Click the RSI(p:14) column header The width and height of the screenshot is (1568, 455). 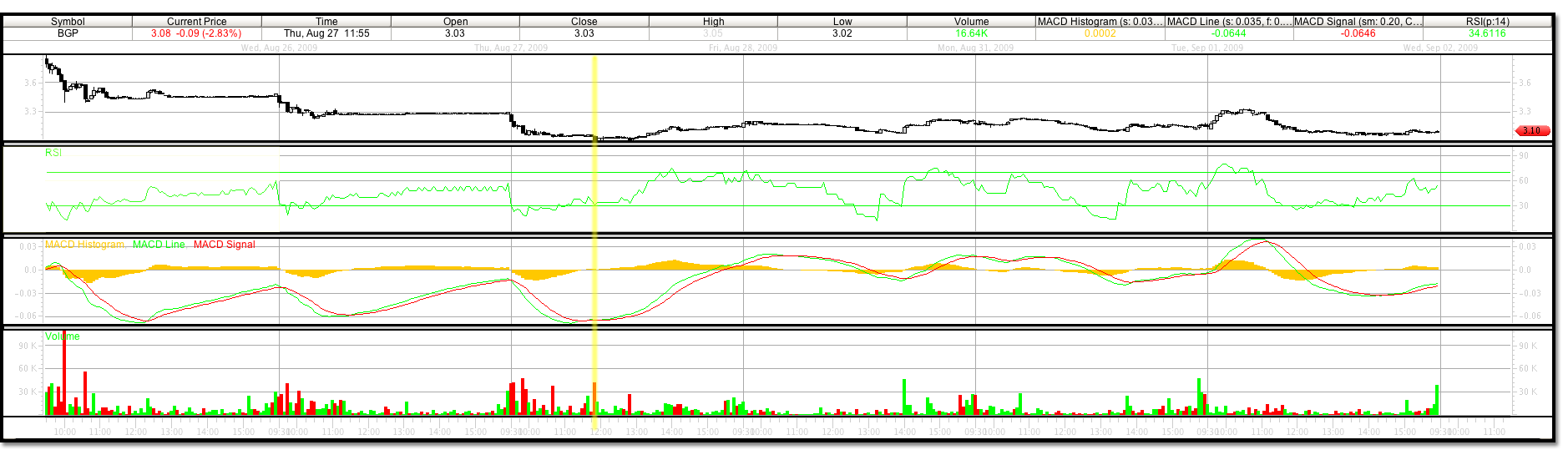pos(1487,22)
